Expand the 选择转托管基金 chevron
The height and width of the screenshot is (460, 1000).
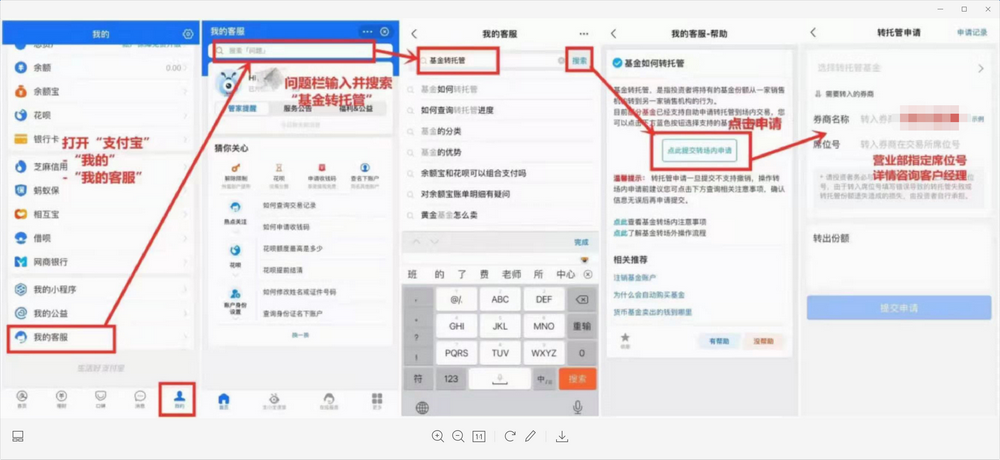tap(981, 68)
